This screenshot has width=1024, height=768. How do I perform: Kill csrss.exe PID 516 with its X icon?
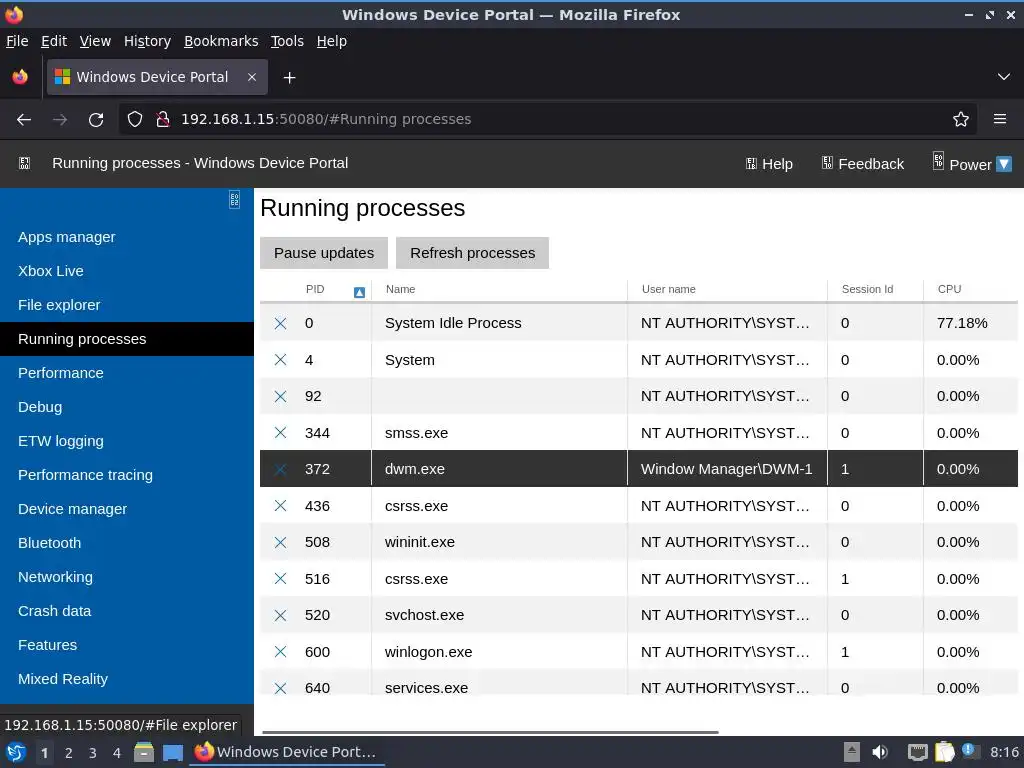pyautogui.click(x=280, y=579)
